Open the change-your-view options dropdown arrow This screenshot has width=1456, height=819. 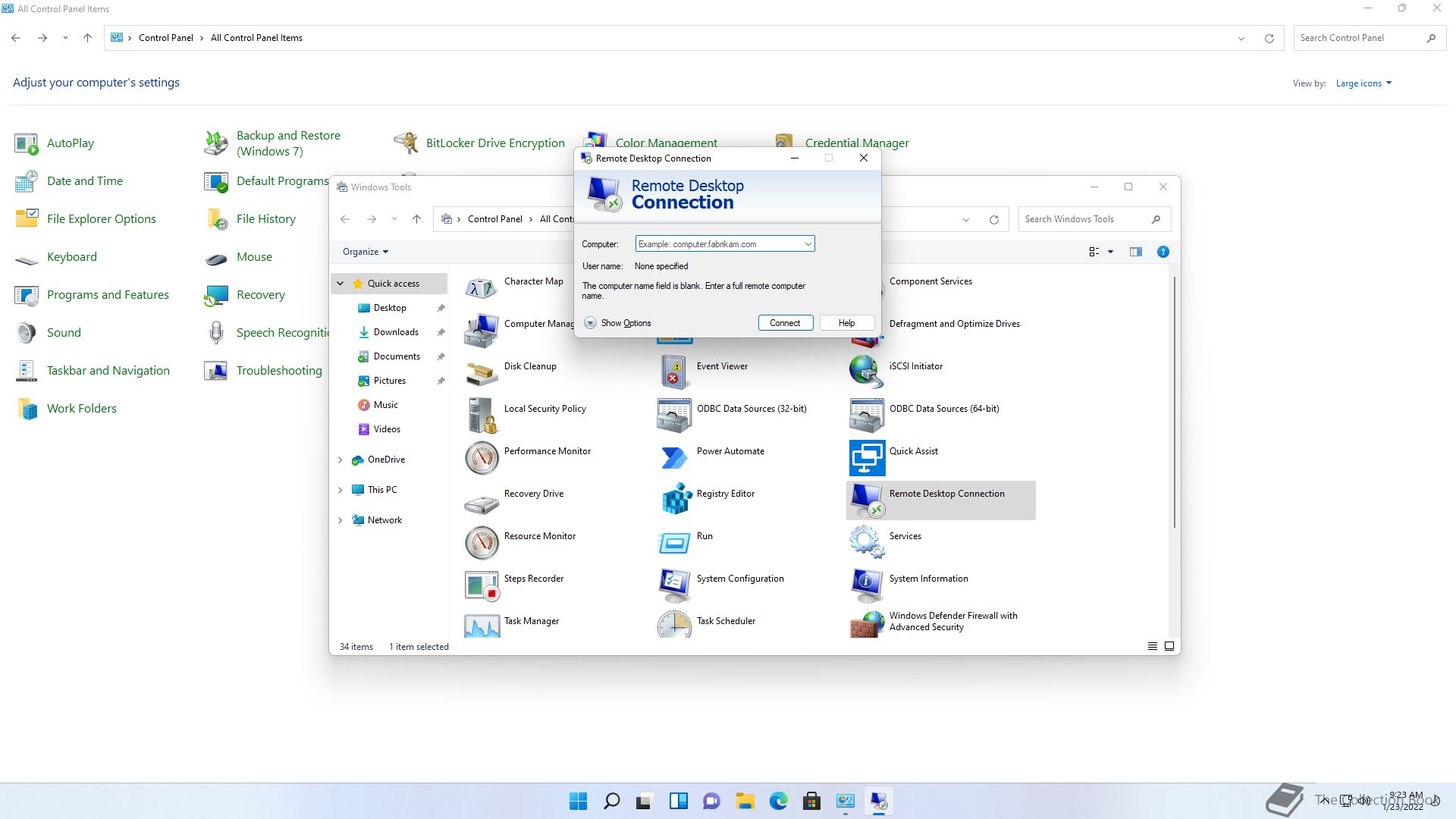(1110, 252)
